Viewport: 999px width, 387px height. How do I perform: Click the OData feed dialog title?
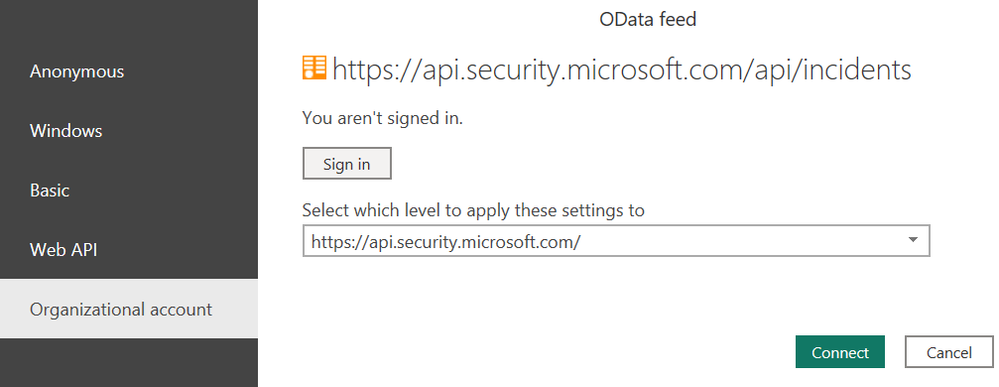point(647,20)
